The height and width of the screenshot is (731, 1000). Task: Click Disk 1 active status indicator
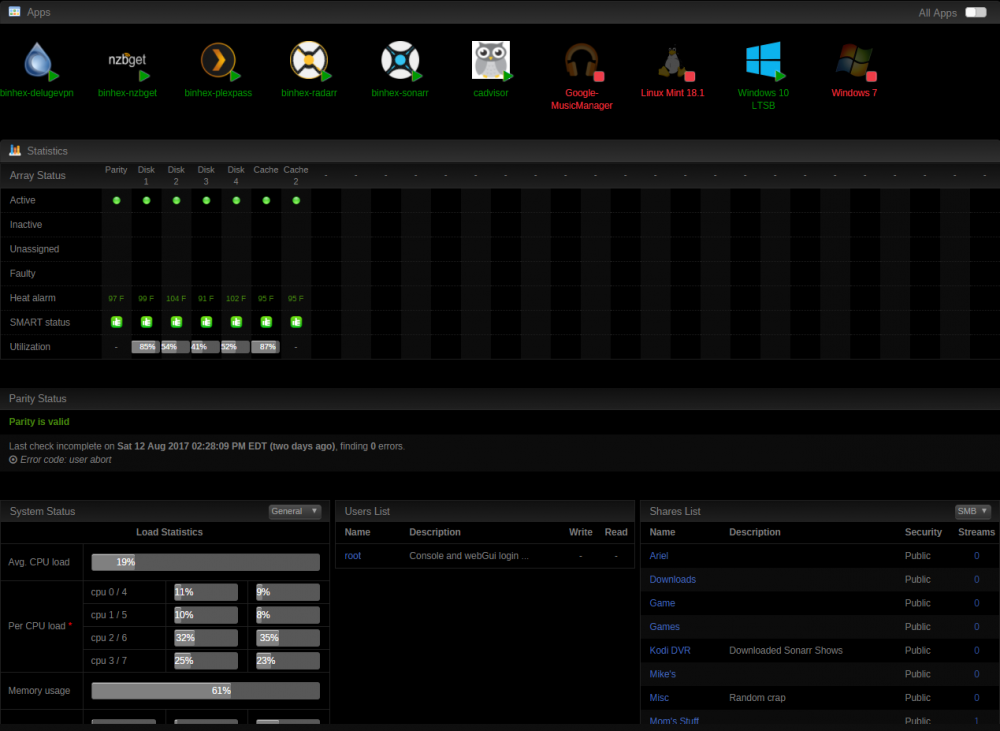tap(146, 200)
